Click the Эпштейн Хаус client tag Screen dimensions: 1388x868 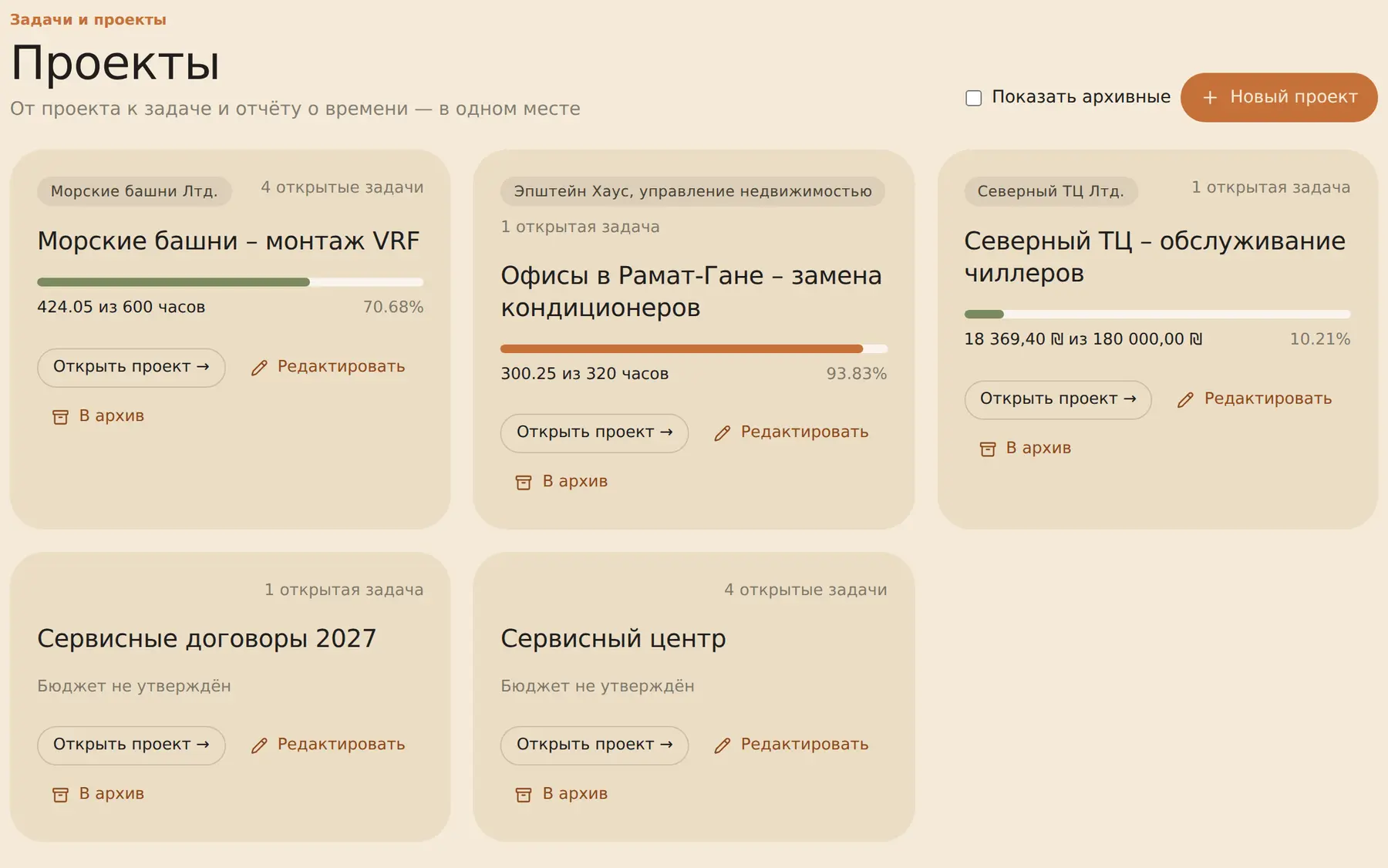(x=692, y=191)
